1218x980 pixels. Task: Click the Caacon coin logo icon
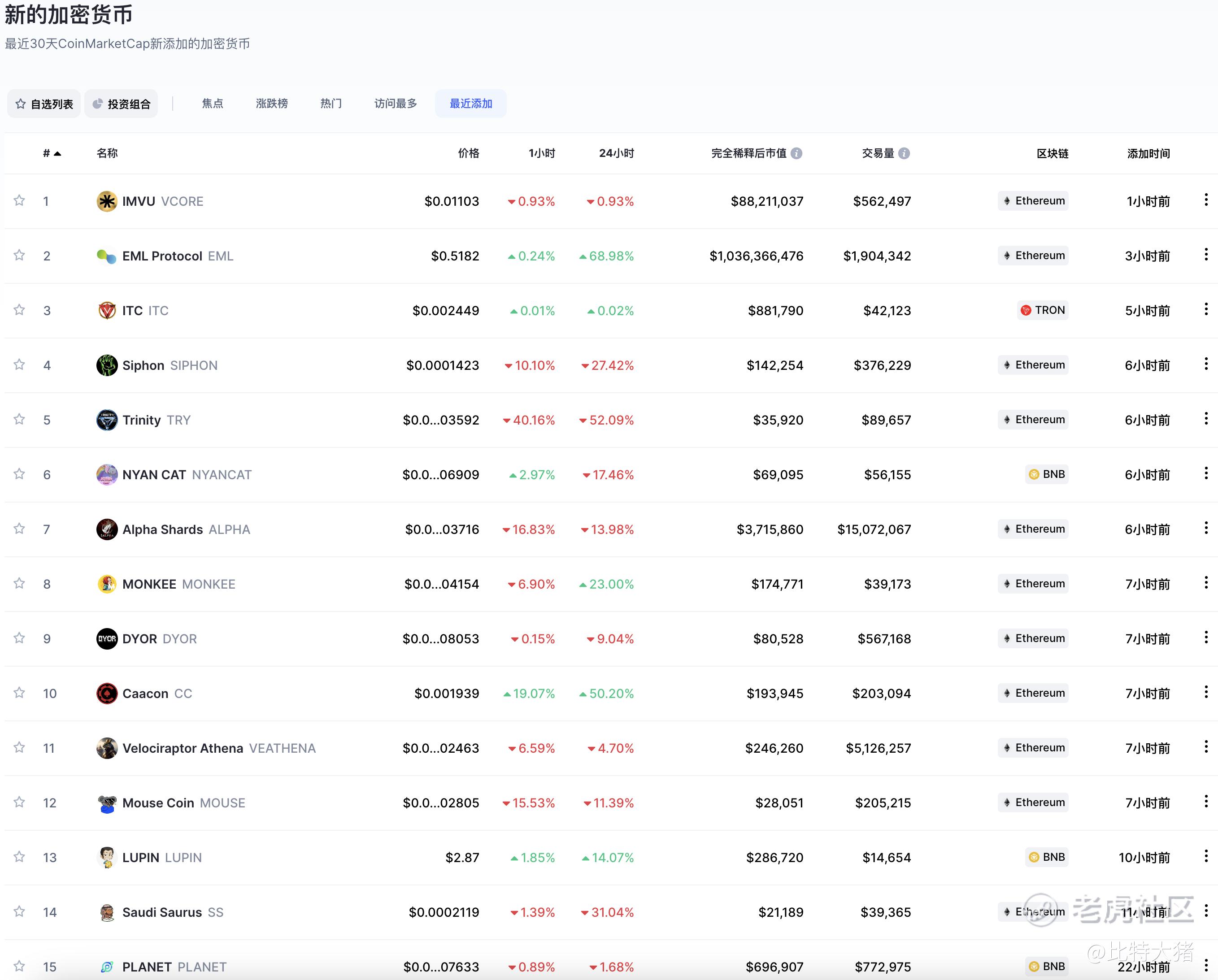click(x=107, y=694)
